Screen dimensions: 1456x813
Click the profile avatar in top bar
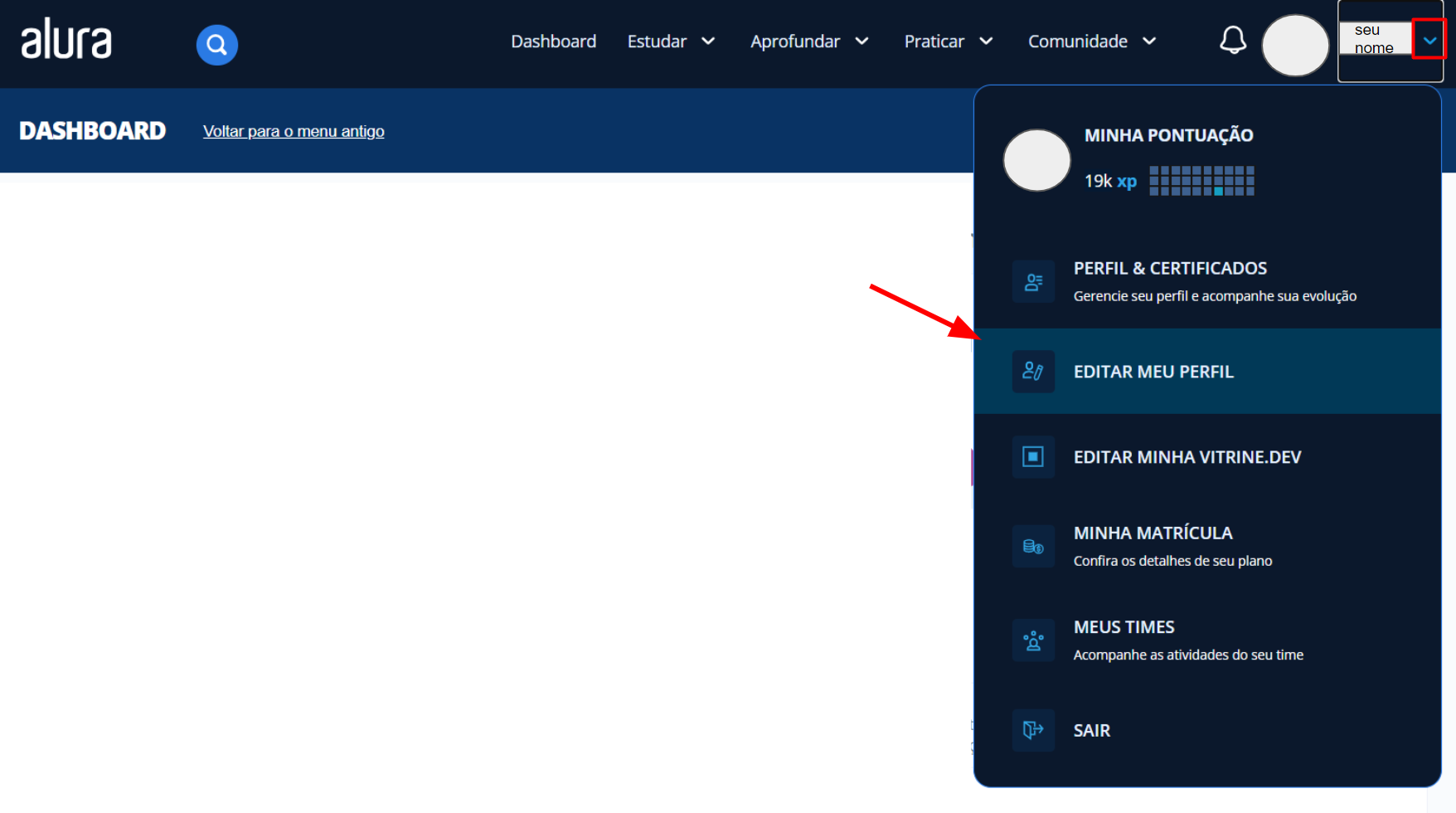[1294, 45]
